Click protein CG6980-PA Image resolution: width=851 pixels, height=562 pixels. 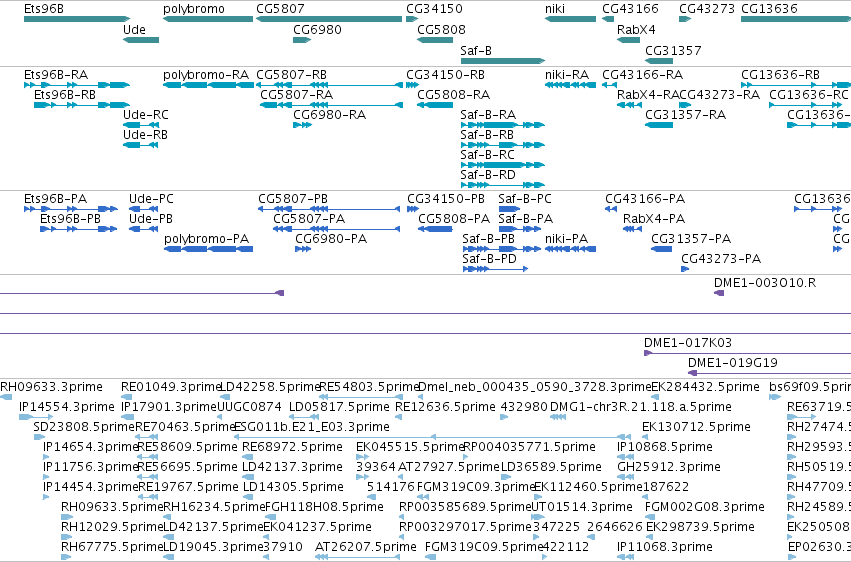(303, 249)
